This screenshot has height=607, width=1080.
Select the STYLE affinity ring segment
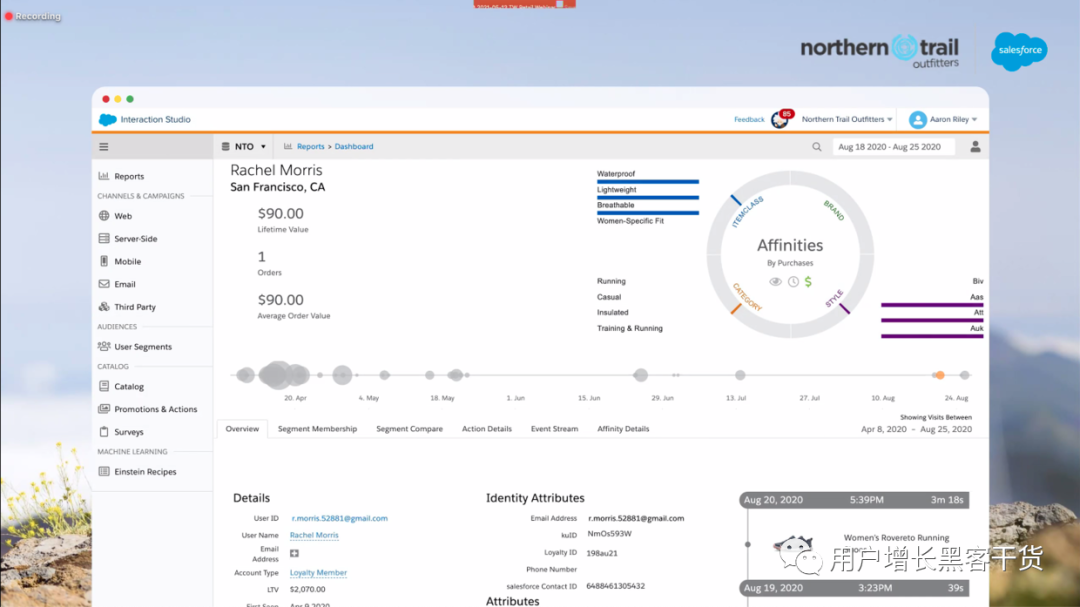point(838,300)
